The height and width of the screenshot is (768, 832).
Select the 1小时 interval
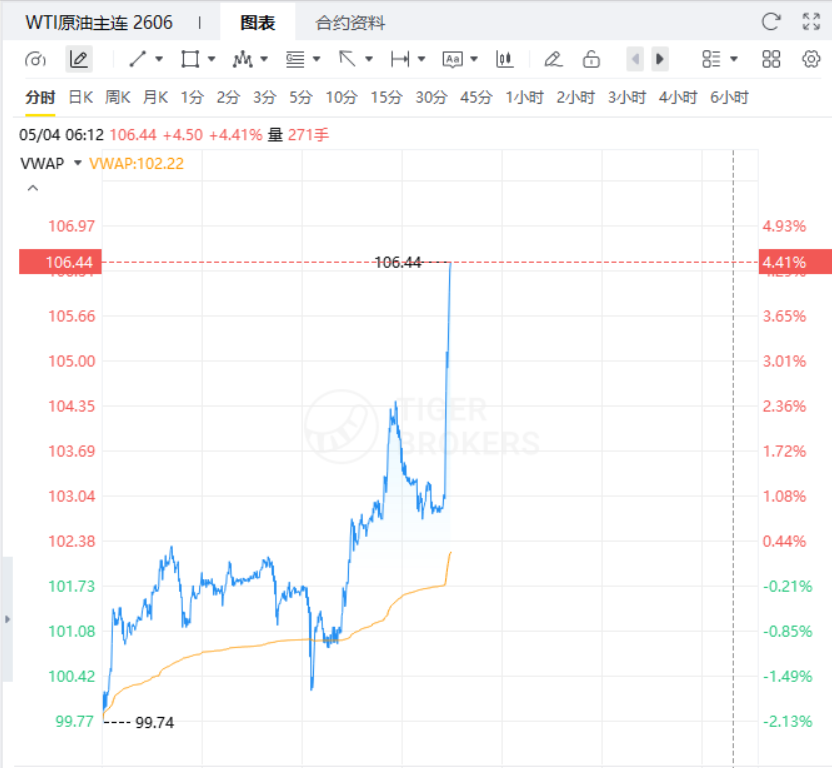524,98
